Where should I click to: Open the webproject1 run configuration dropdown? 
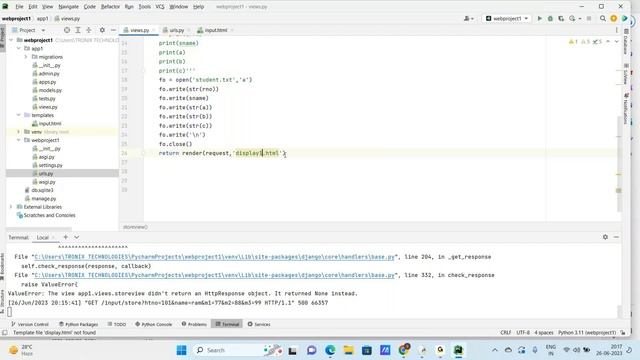coord(507,18)
